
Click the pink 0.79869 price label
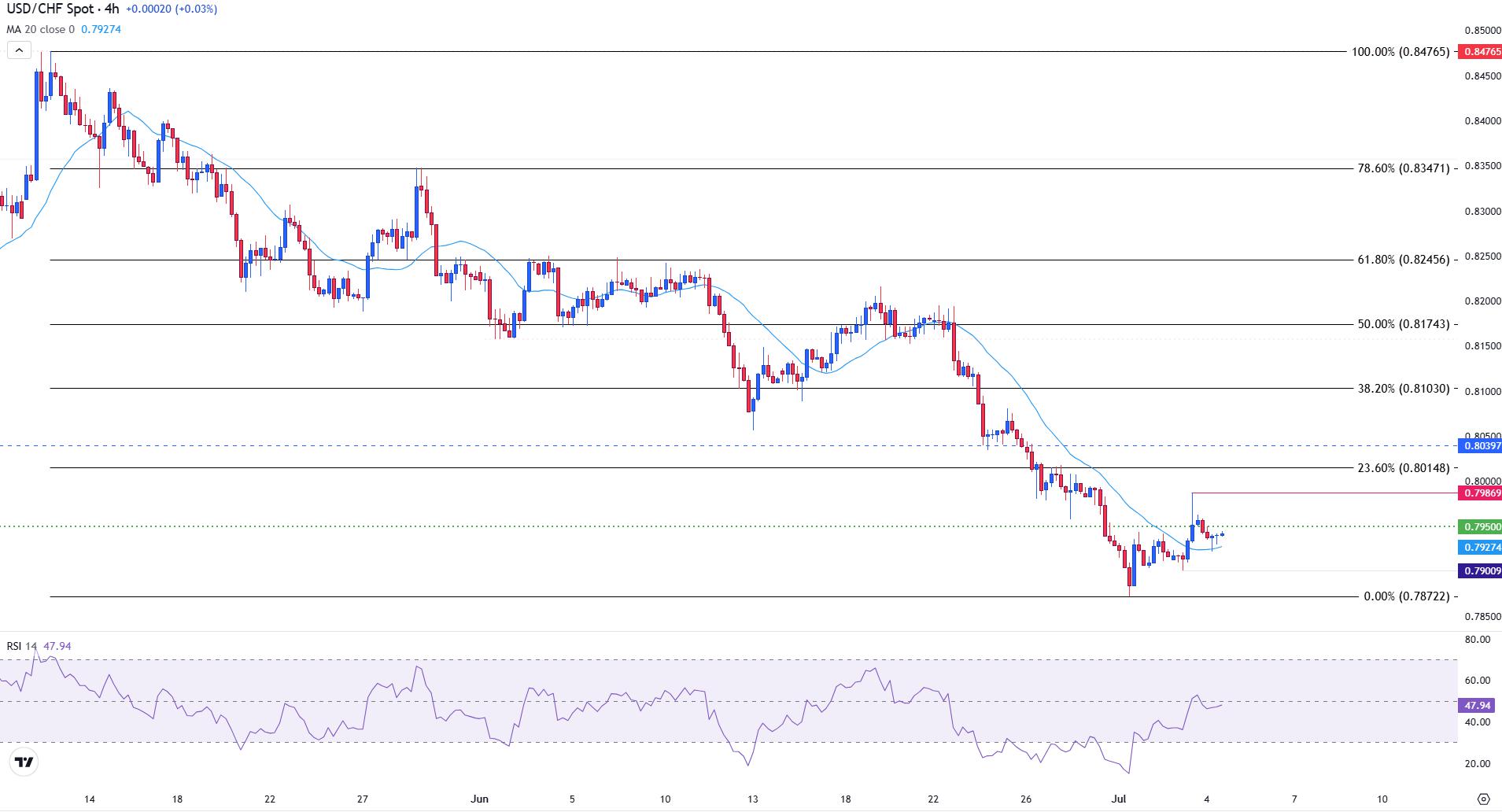tap(1479, 493)
